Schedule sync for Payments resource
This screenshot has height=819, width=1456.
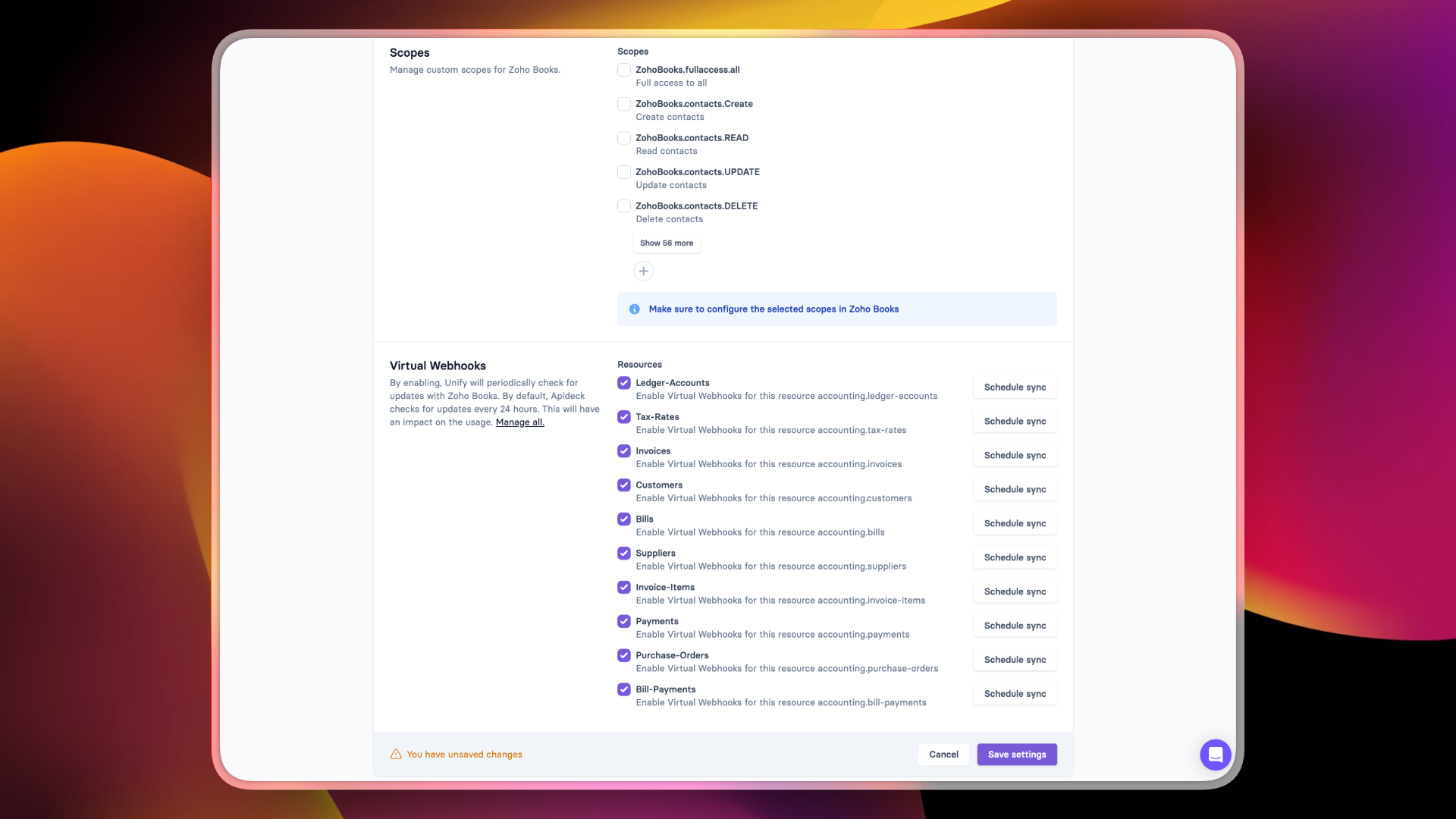1015,626
